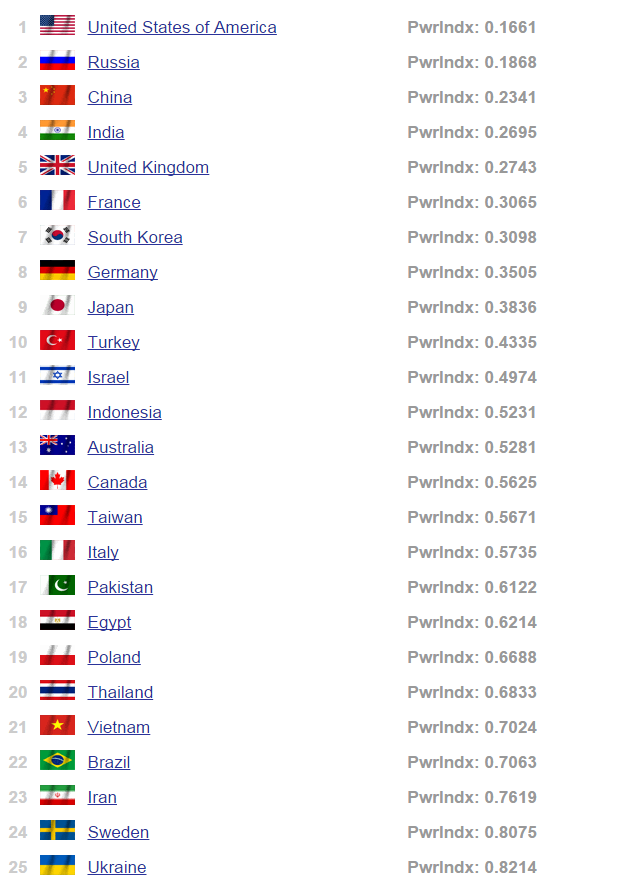The image size is (628, 882).
Task: Click the Sweden flag icon
Action: point(57,831)
